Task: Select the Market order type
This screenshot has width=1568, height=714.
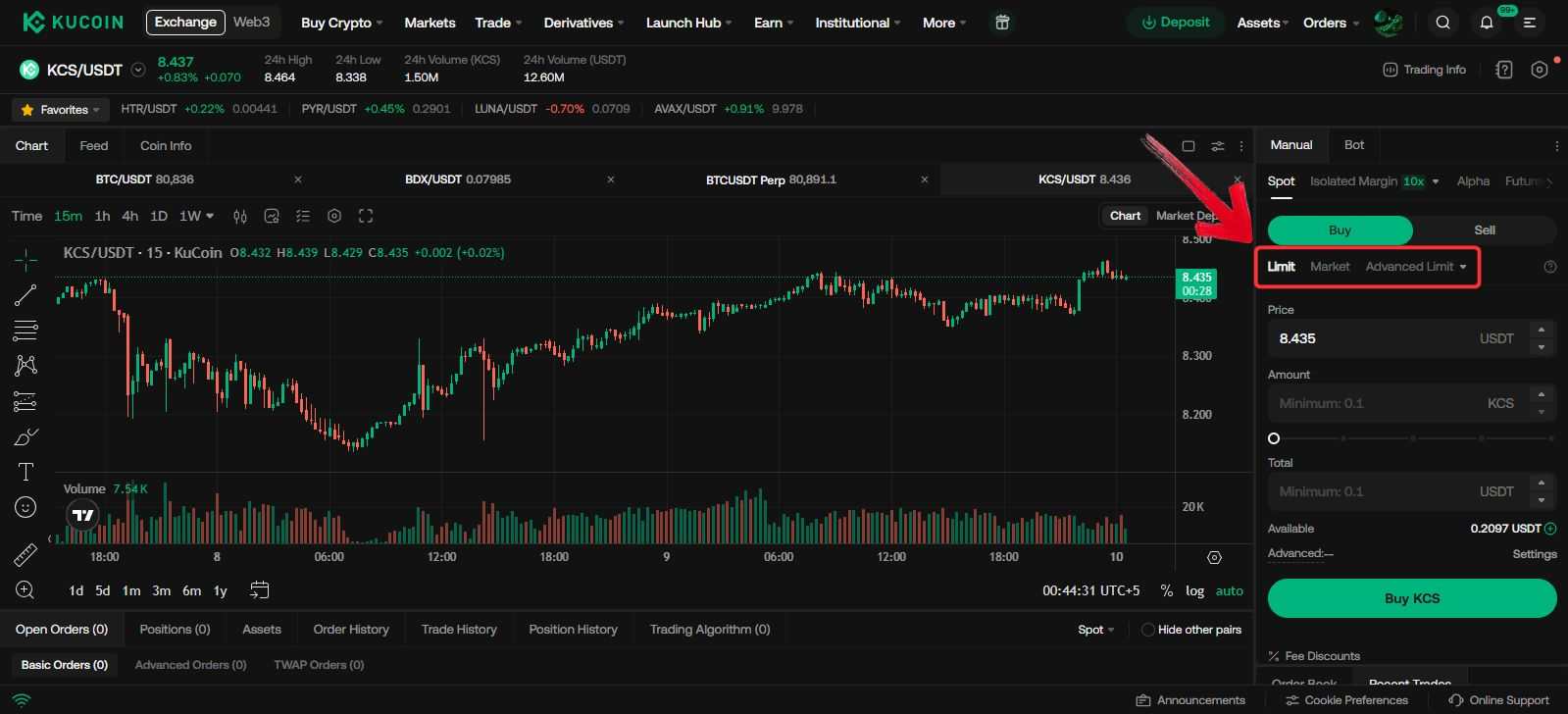Action: click(x=1330, y=267)
